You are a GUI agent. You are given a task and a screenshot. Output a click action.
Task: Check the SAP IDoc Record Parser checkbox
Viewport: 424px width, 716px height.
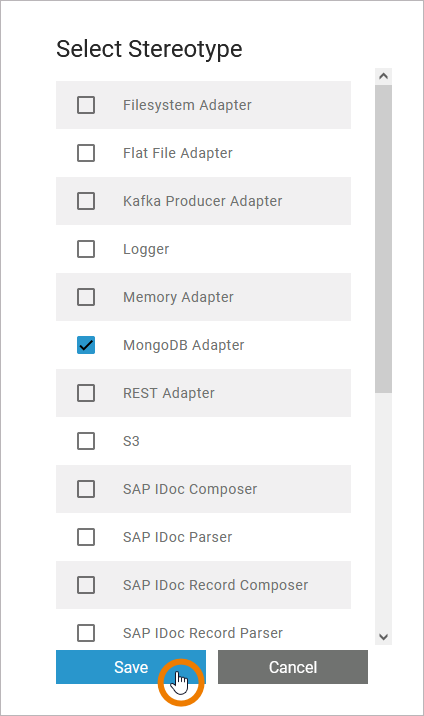click(86, 633)
